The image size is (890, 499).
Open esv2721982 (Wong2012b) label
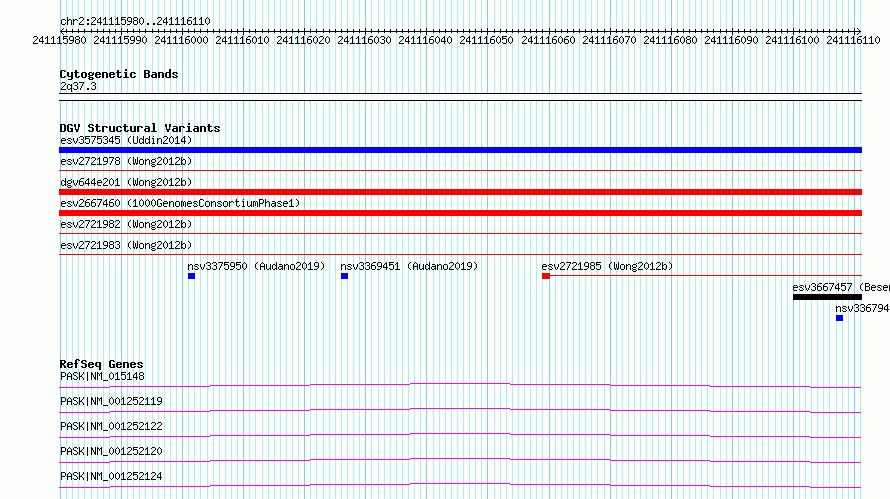[126, 224]
